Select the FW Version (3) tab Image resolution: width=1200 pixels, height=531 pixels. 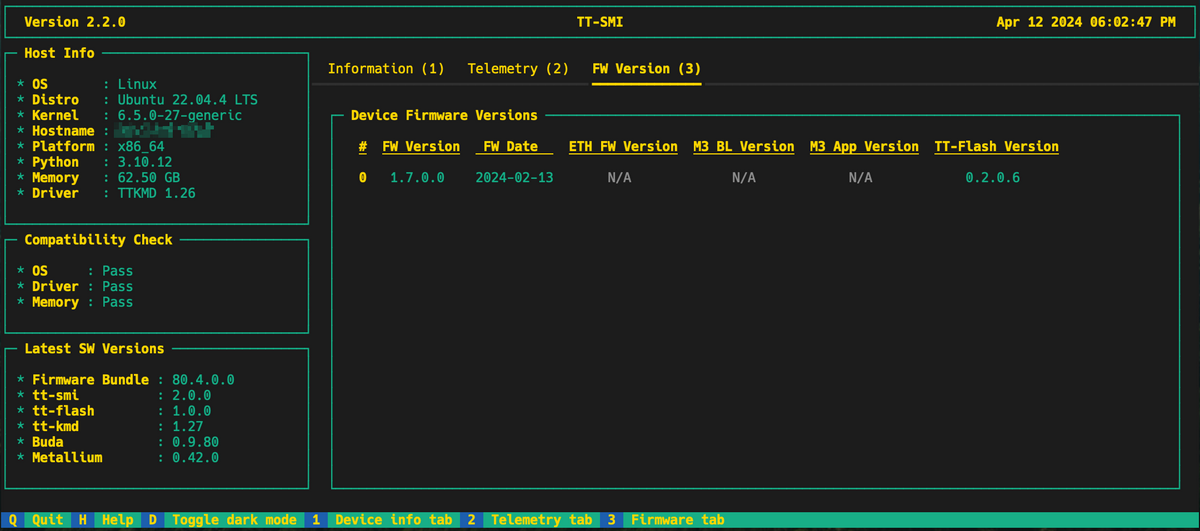[x=646, y=69]
